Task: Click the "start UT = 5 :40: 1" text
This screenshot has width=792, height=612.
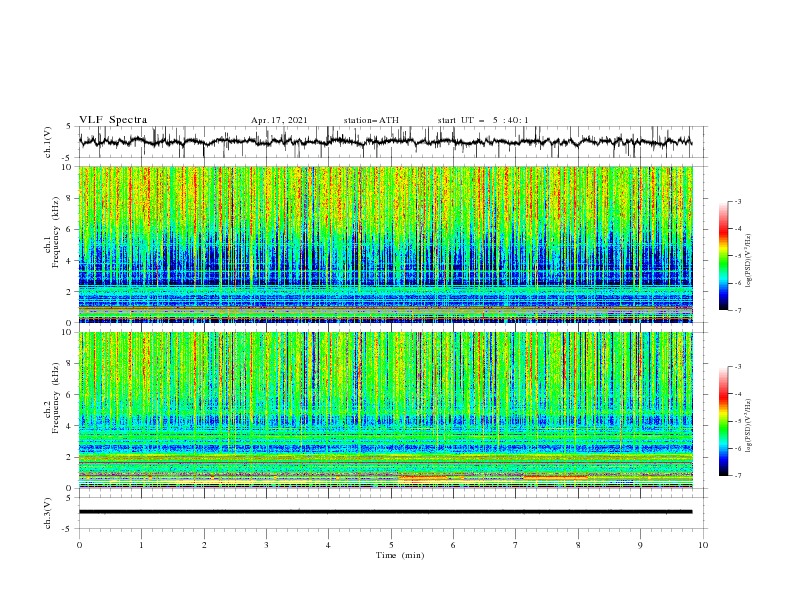Action: pyautogui.click(x=483, y=120)
